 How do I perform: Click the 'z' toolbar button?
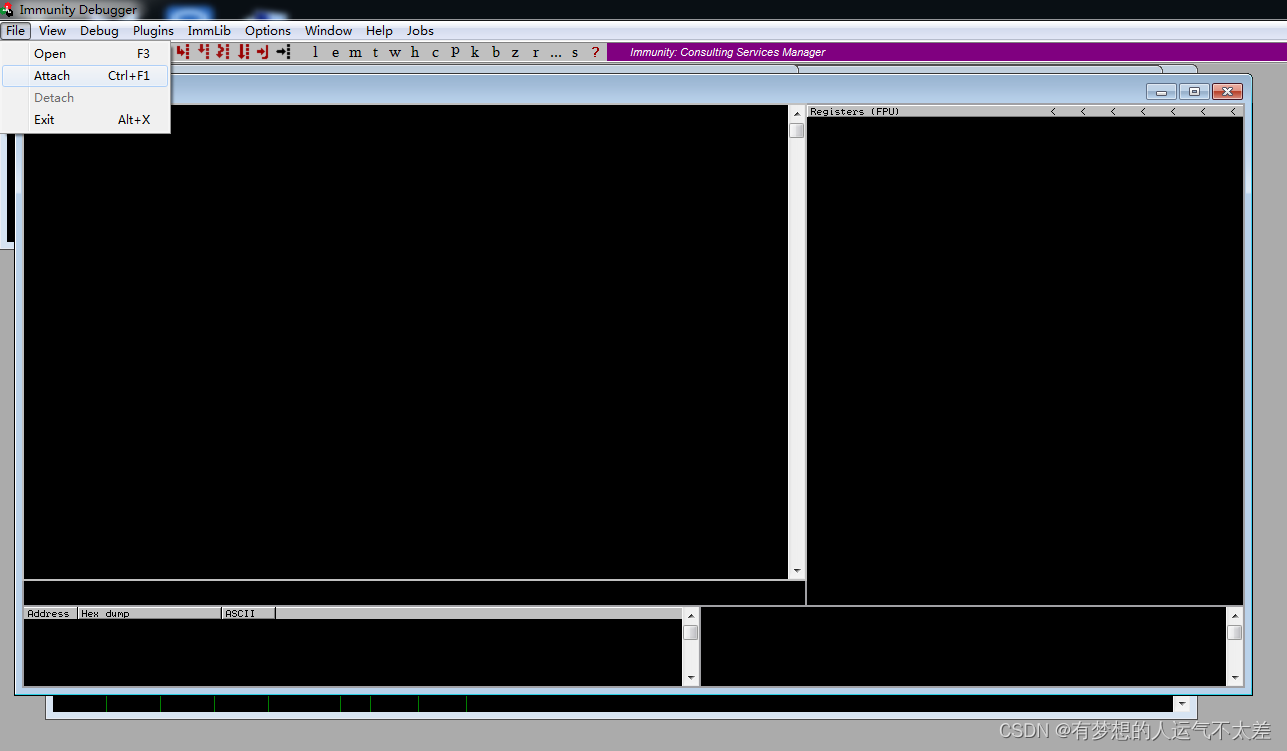515,52
